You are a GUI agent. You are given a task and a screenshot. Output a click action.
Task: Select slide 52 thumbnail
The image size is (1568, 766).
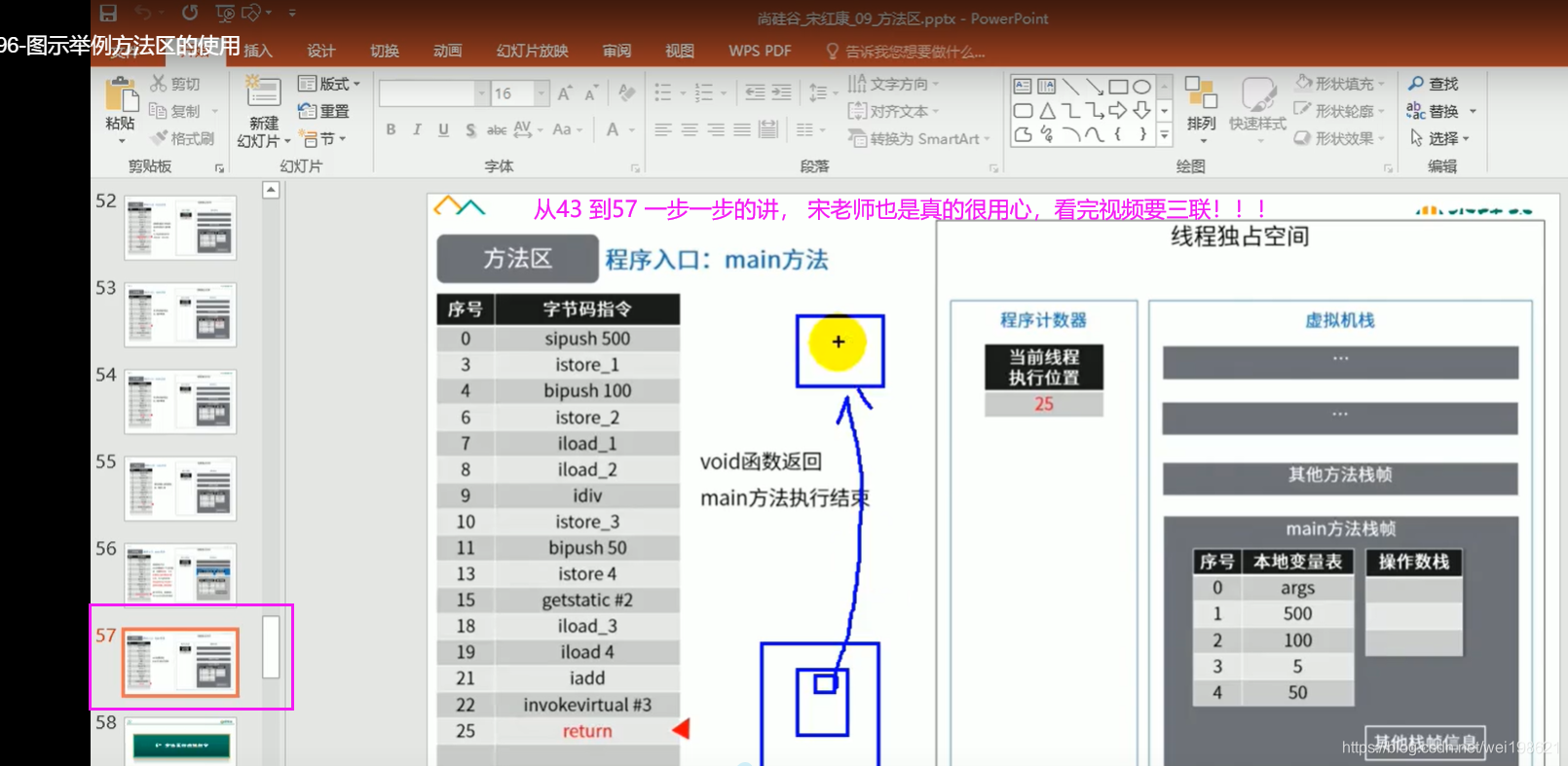(x=180, y=228)
